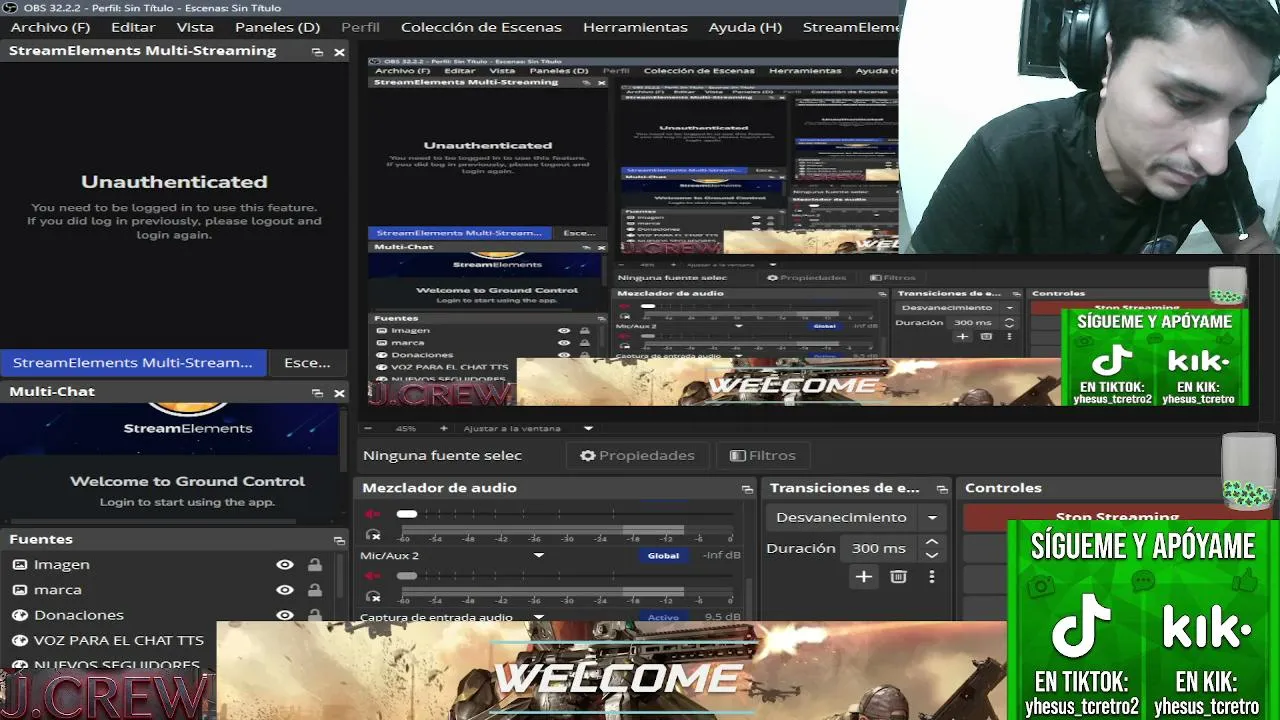Lock the Imagen source
This screenshot has width=1280, height=720.
point(315,565)
